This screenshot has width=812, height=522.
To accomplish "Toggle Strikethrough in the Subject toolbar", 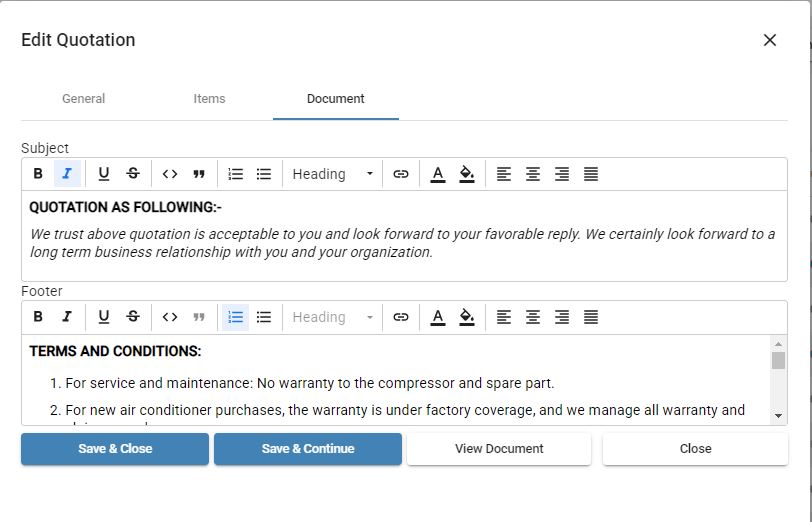I will click(133, 174).
